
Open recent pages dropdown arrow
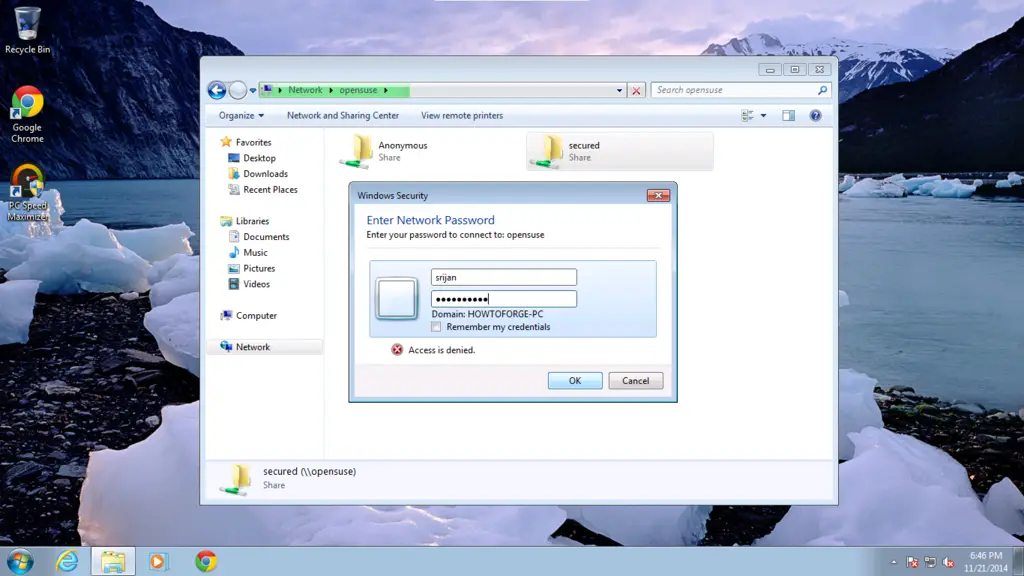click(x=253, y=91)
